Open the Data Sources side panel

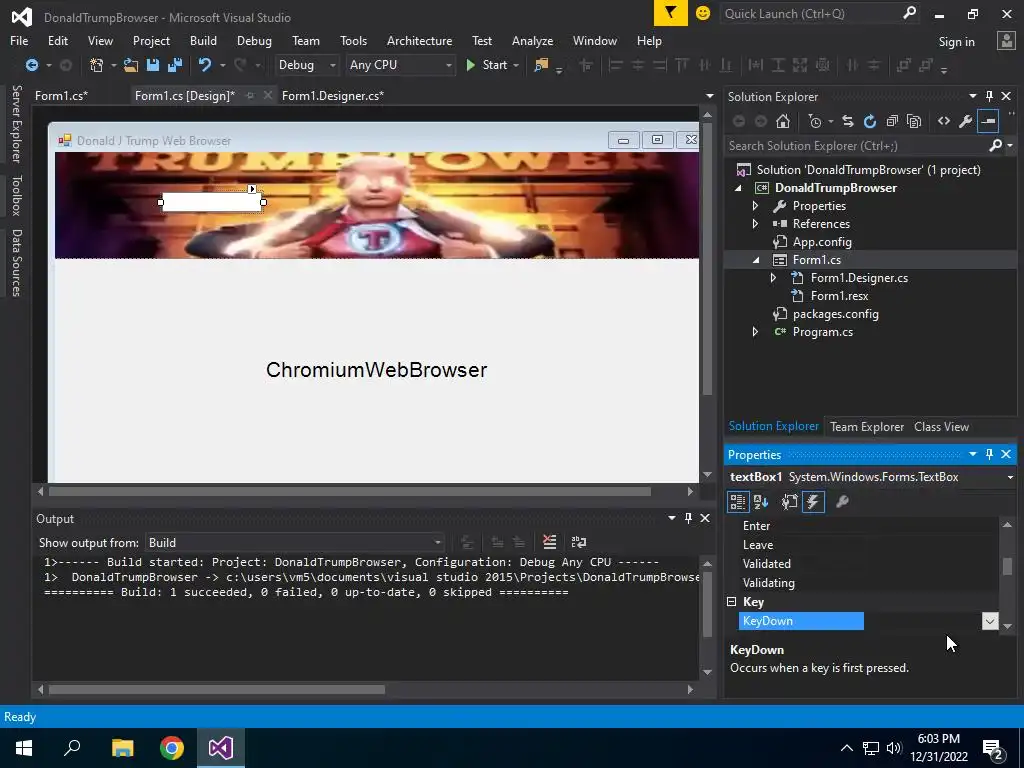[x=16, y=263]
